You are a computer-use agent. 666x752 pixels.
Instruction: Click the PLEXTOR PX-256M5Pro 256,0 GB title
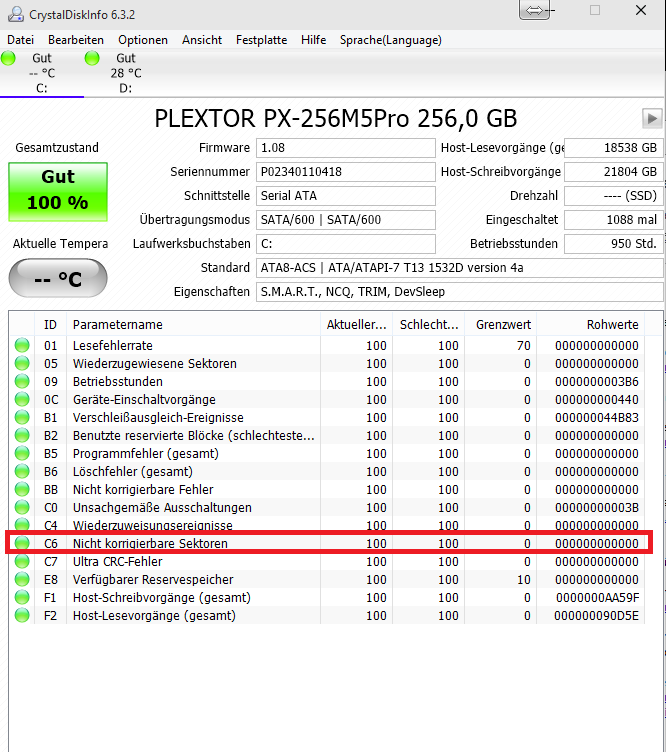coord(336,118)
